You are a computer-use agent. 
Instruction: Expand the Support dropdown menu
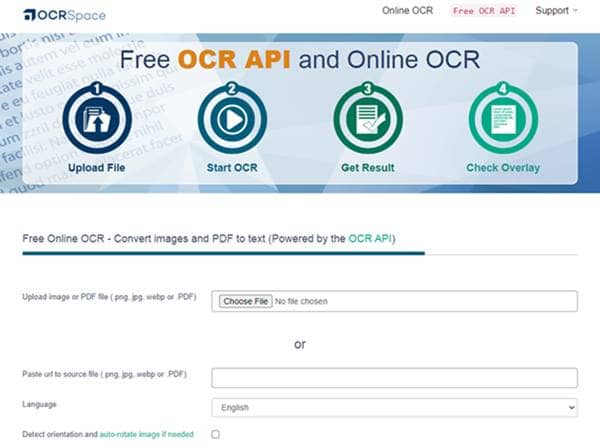(556, 11)
